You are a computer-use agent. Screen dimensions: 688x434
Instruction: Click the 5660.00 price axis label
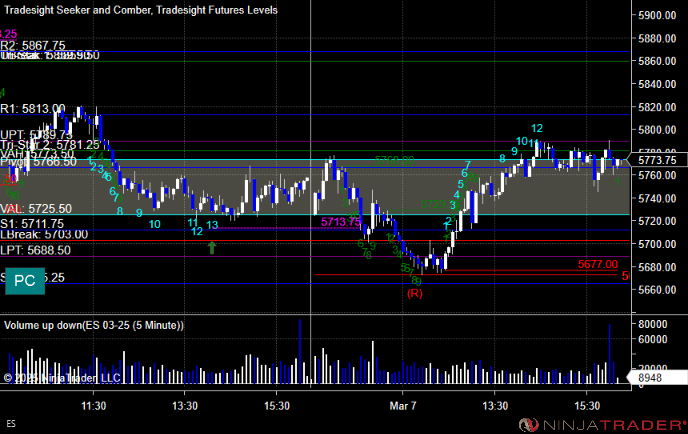657,289
